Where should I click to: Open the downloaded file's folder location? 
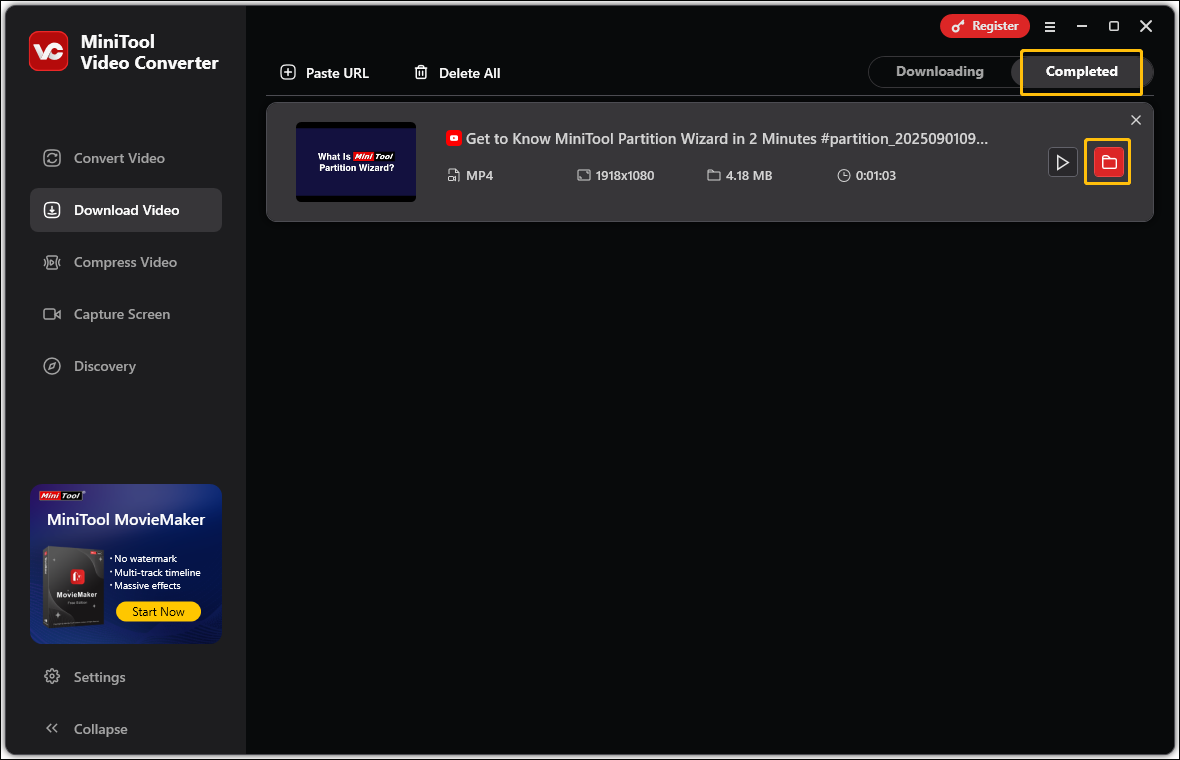[x=1109, y=162]
